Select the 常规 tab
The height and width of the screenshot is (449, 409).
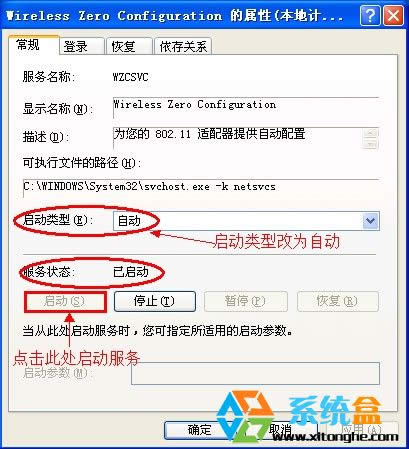point(33,45)
